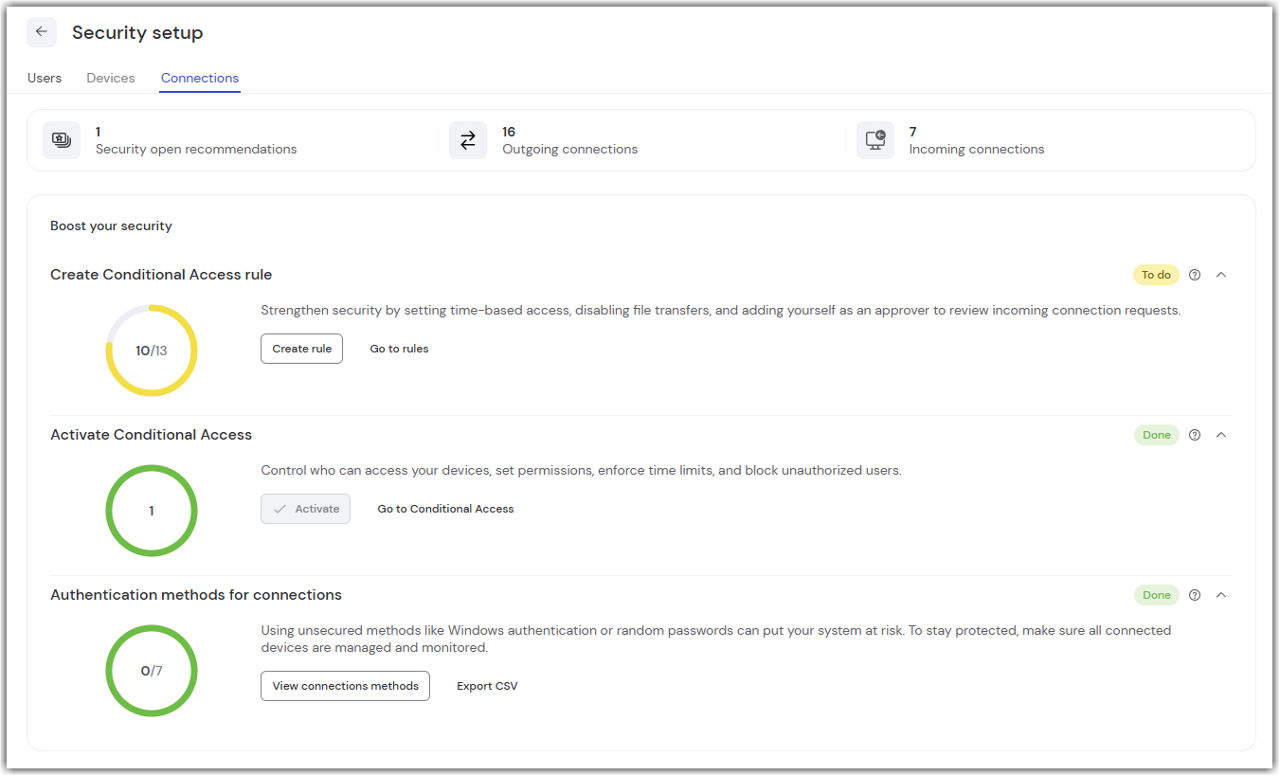The image size is (1280, 776).
Task: Click the outgoing connections arrows icon
Action: tap(467, 140)
